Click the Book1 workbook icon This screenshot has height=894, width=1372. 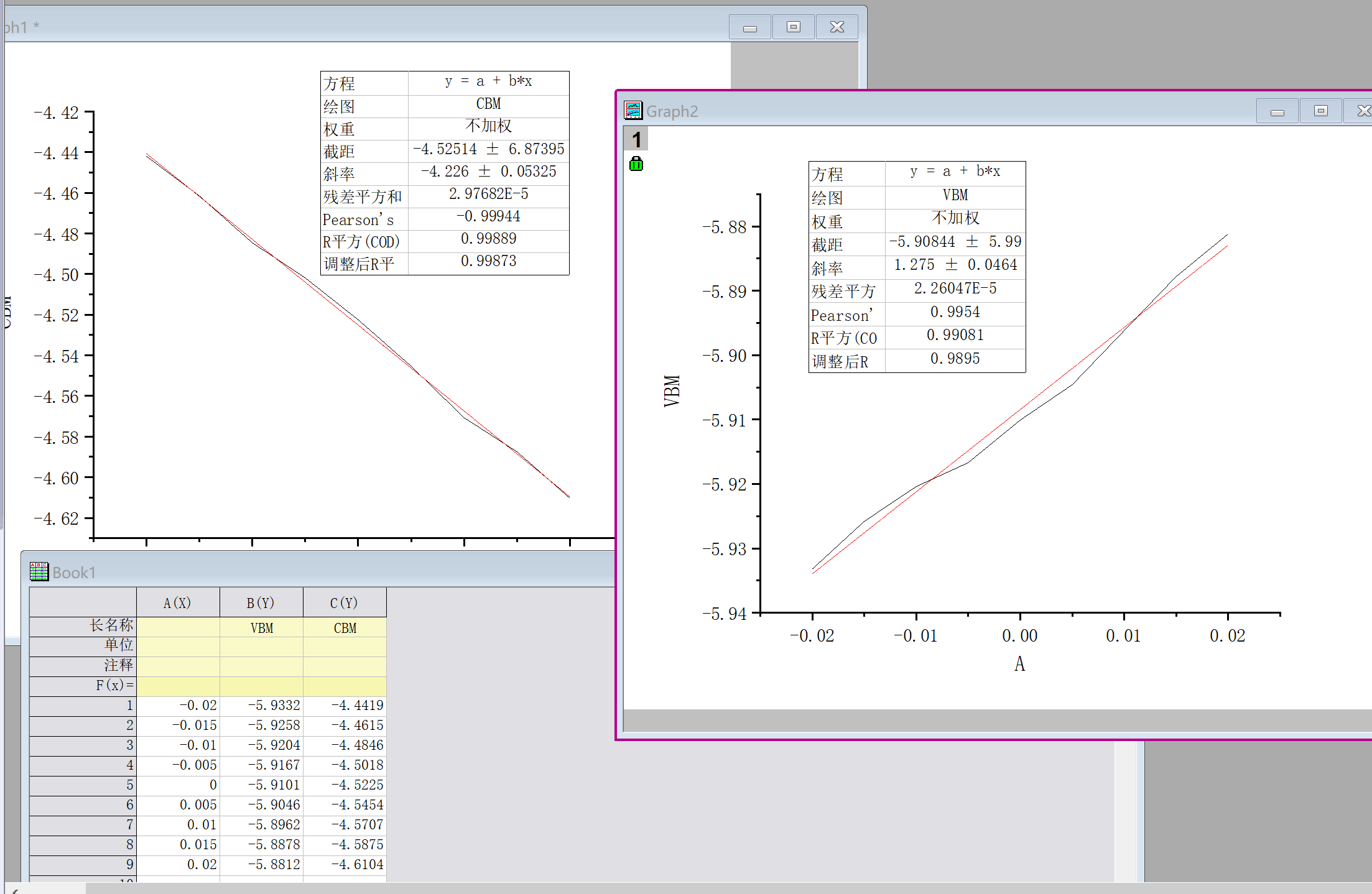39,571
